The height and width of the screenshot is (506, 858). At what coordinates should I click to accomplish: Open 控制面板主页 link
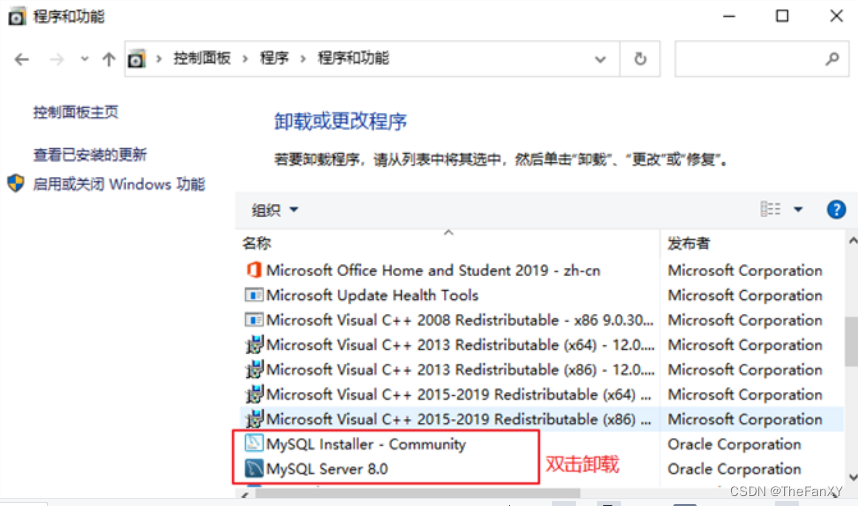click(76, 112)
